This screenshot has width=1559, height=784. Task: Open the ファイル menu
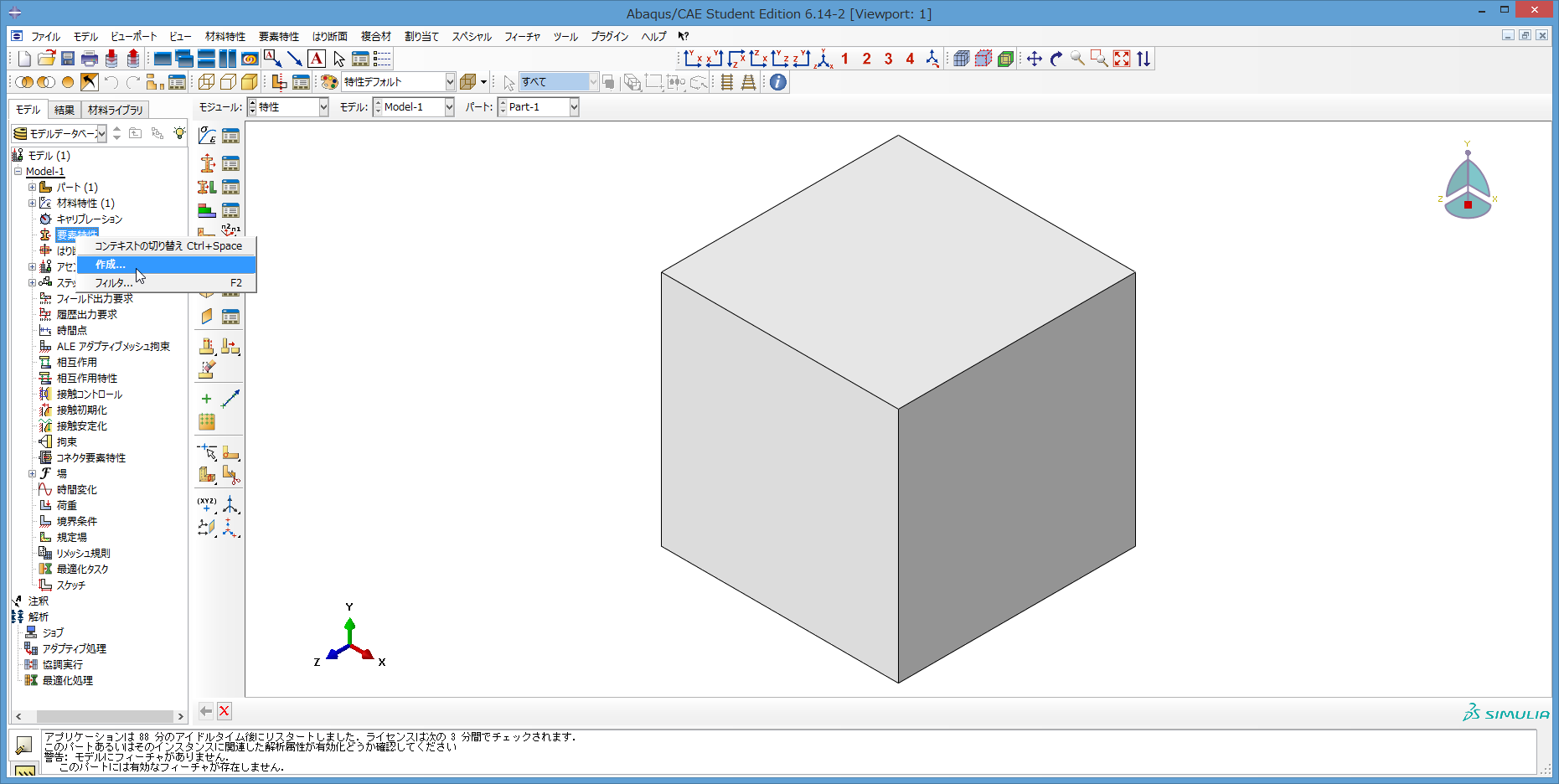pyautogui.click(x=45, y=37)
